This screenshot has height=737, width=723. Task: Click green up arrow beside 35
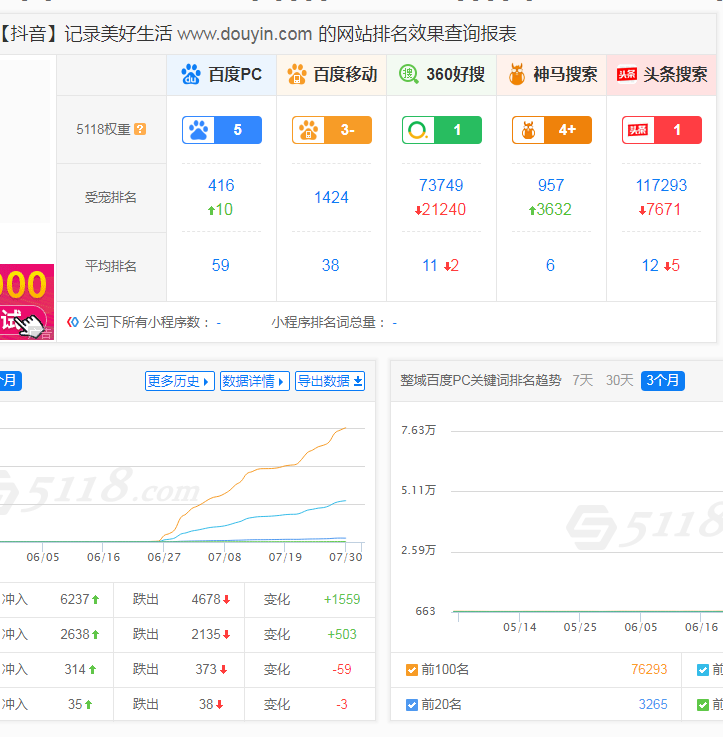pos(88,705)
